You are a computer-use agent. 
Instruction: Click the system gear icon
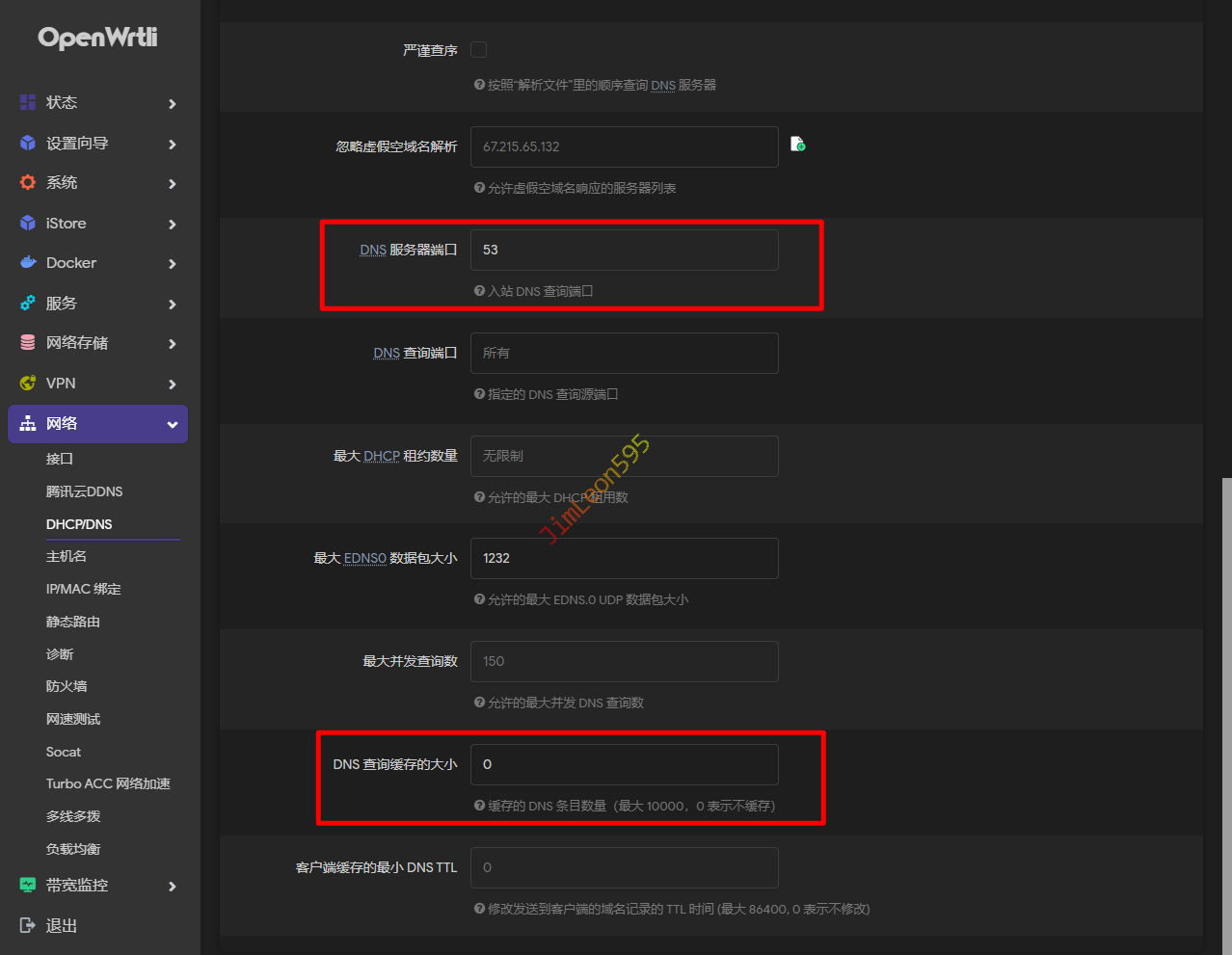click(x=28, y=183)
